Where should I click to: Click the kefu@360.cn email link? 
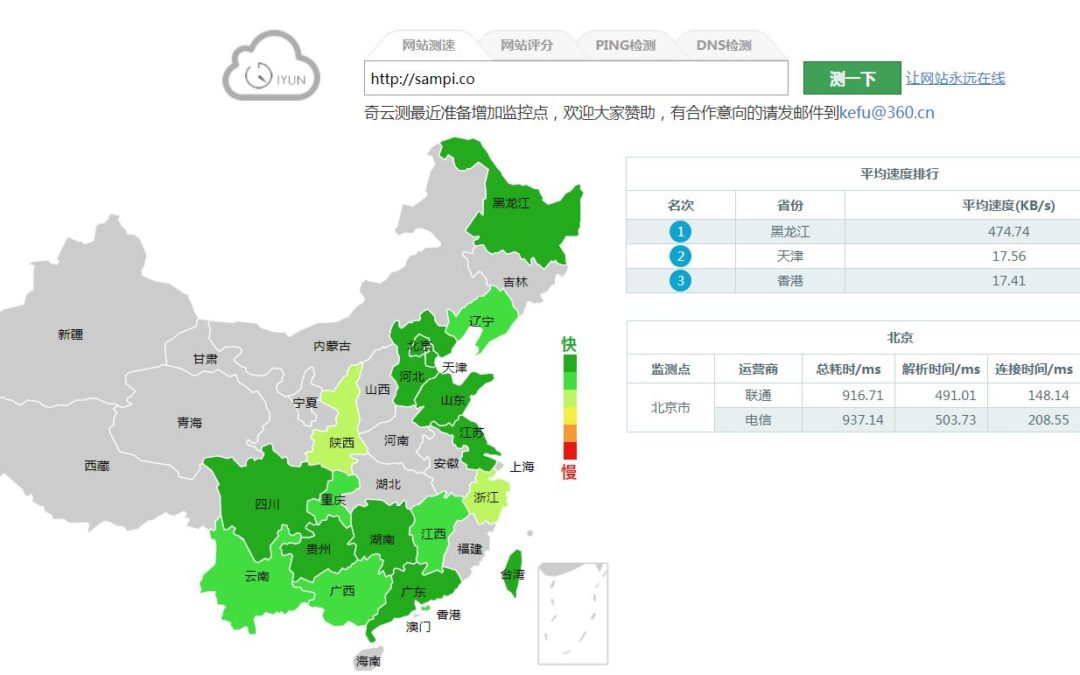[886, 112]
